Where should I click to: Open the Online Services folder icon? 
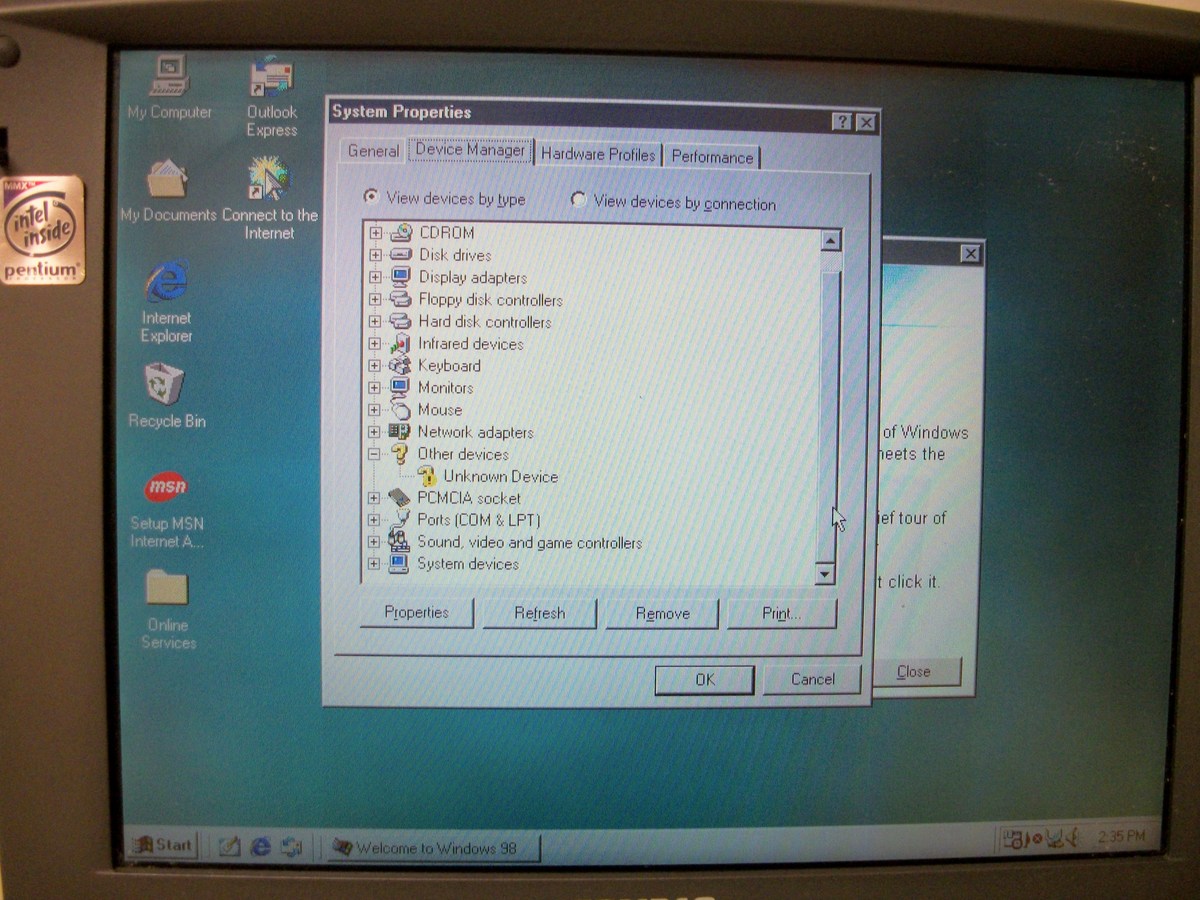[166, 589]
